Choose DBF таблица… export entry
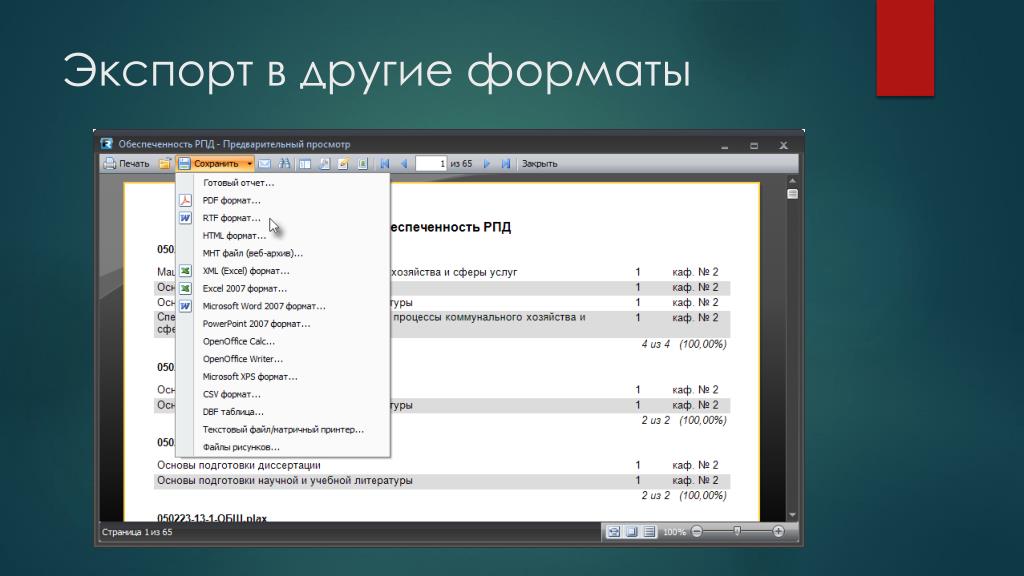Viewport: 1024px width, 576px height. 283,412
